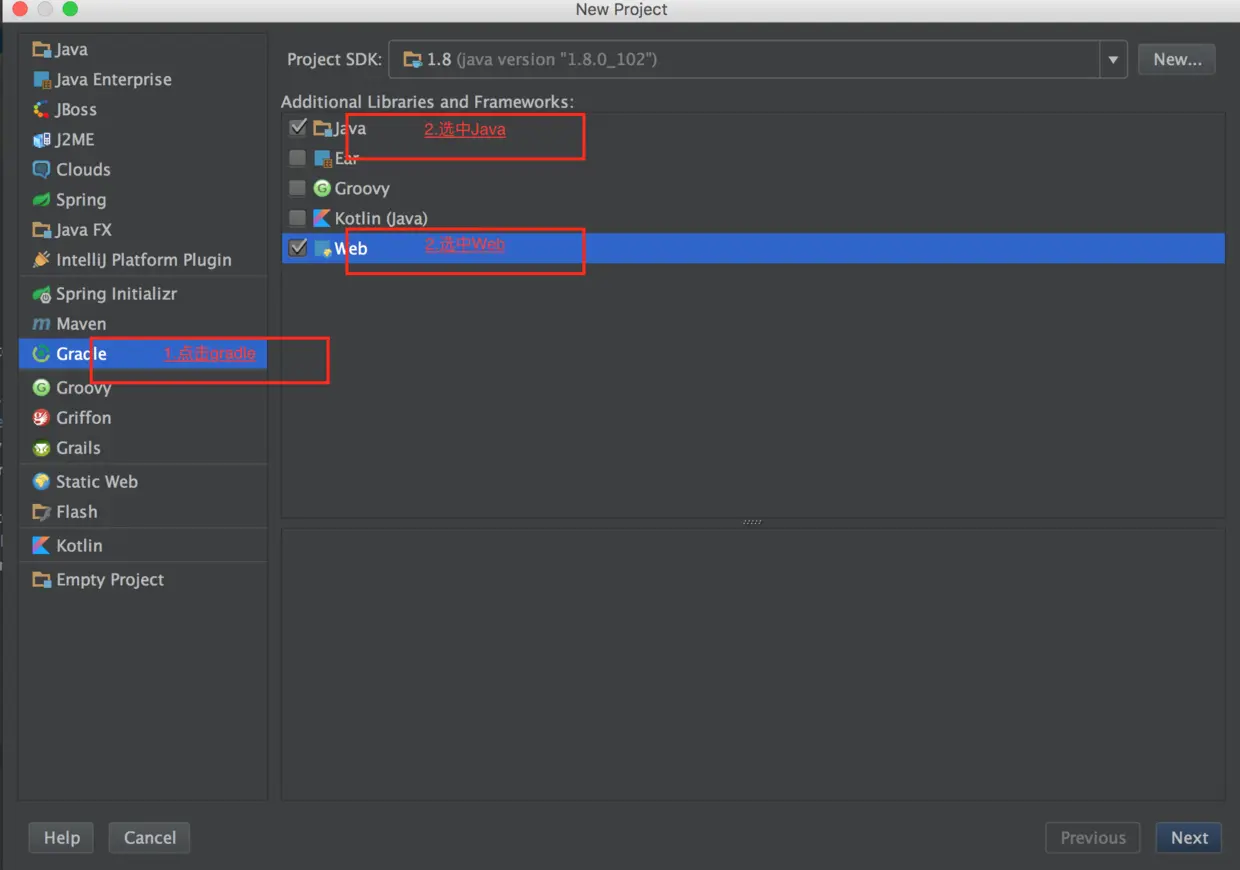Select Spring project type
Image resolution: width=1240 pixels, height=870 pixels.
click(143, 200)
